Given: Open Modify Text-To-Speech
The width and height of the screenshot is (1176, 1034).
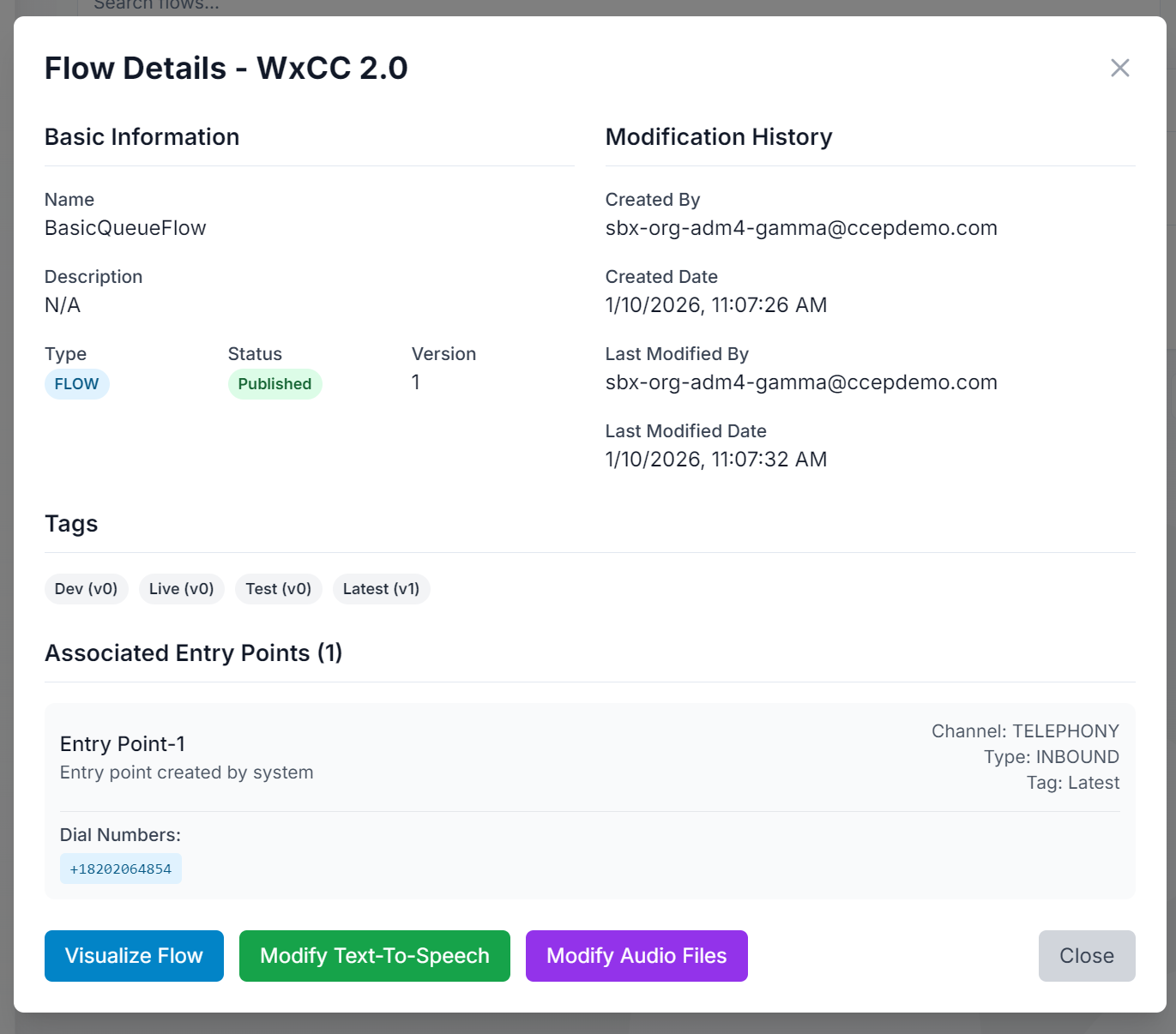Looking at the screenshot, I should (x=374, y=956).
